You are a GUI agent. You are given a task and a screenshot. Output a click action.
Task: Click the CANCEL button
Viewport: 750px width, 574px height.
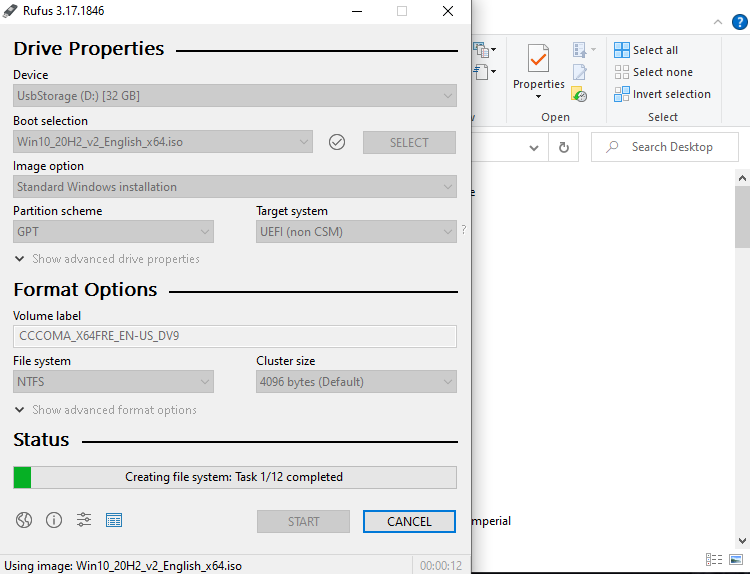pos(409,521)
